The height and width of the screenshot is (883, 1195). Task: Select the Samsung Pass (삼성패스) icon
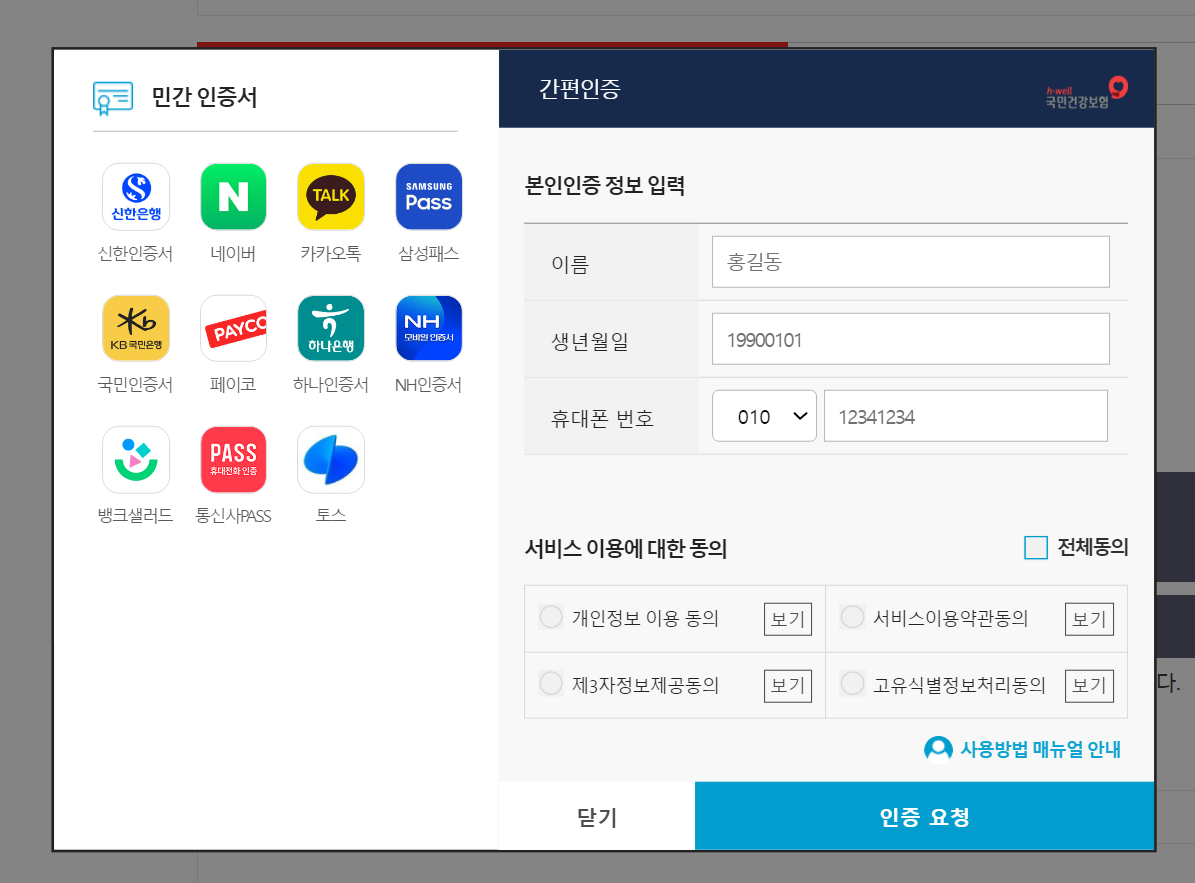coord(428,197)
